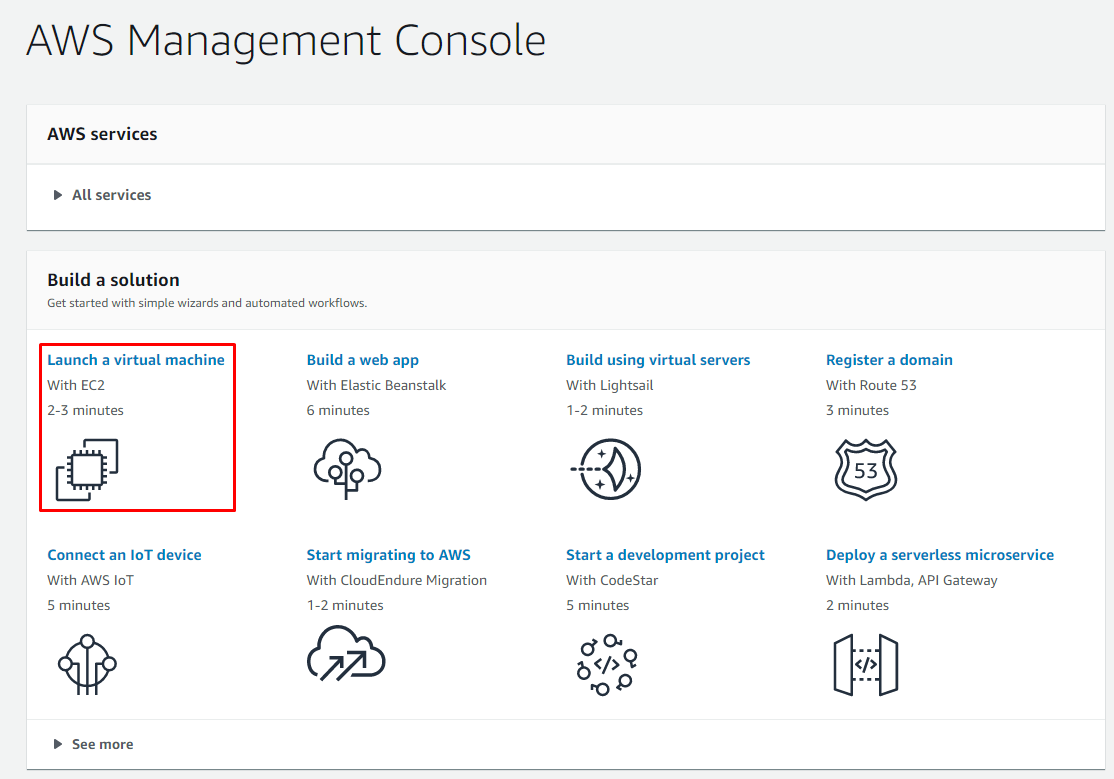Open Launch a virtual machine link
Viewport: 1114px width, 779px height.
point(136,360)
